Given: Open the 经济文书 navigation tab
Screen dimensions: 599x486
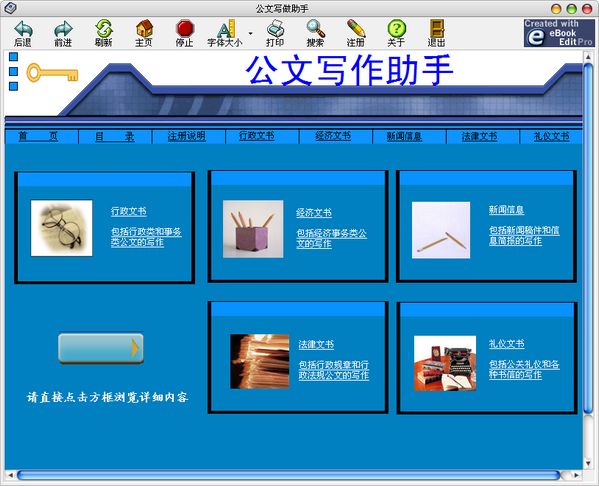Looking at the screenshot, I should click(x=333, y=136).
